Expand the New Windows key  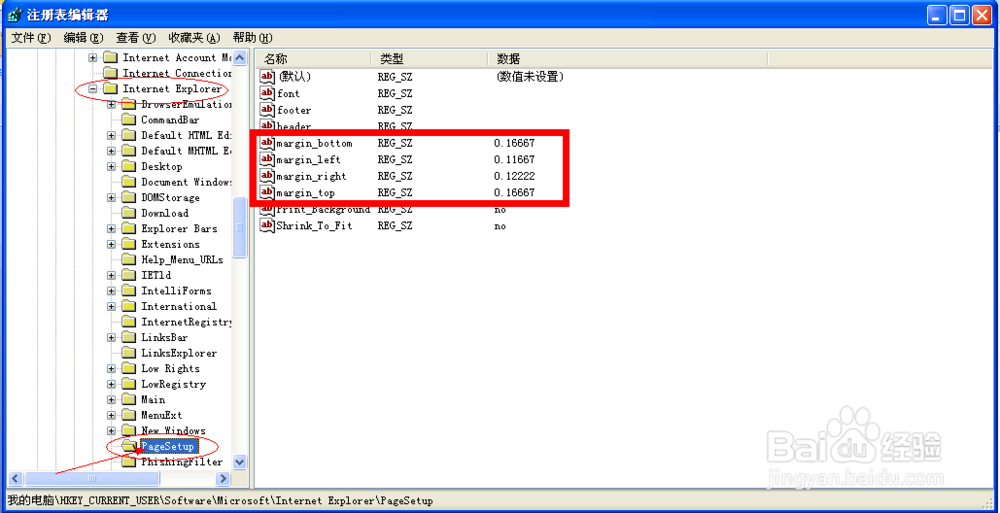tap(111, 431)
